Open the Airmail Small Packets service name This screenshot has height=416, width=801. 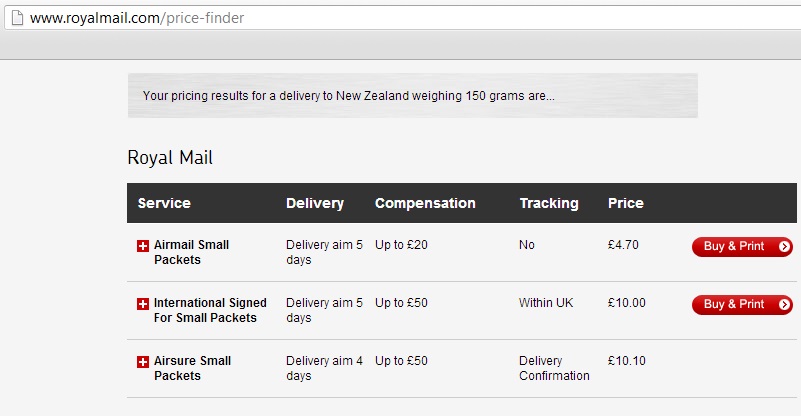tap(191, 252)
